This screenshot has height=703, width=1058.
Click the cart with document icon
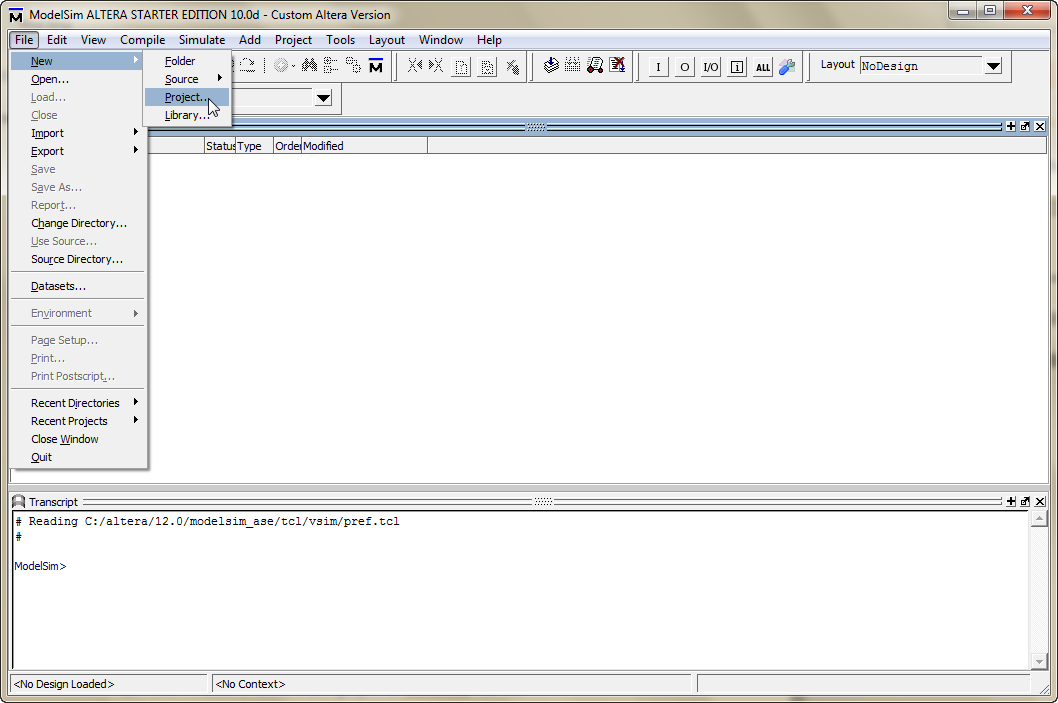[x=594, y=65]
